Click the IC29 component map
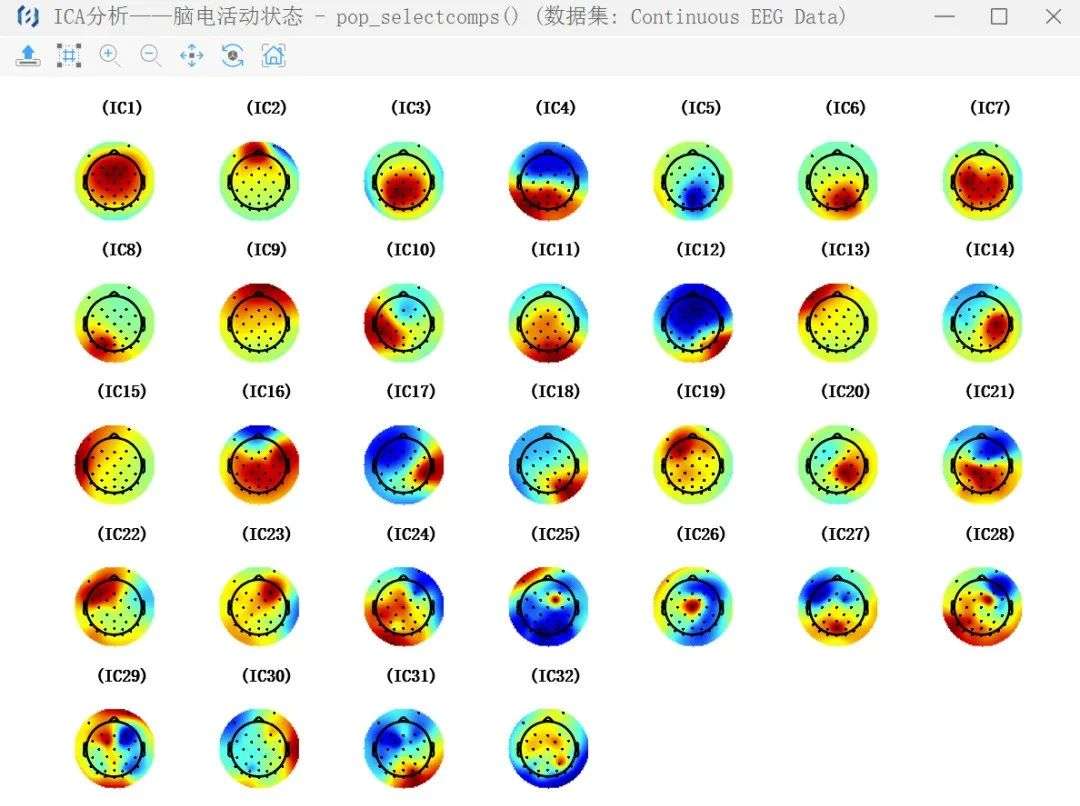This screenshot has width=1080, height=806. [114, 749]
